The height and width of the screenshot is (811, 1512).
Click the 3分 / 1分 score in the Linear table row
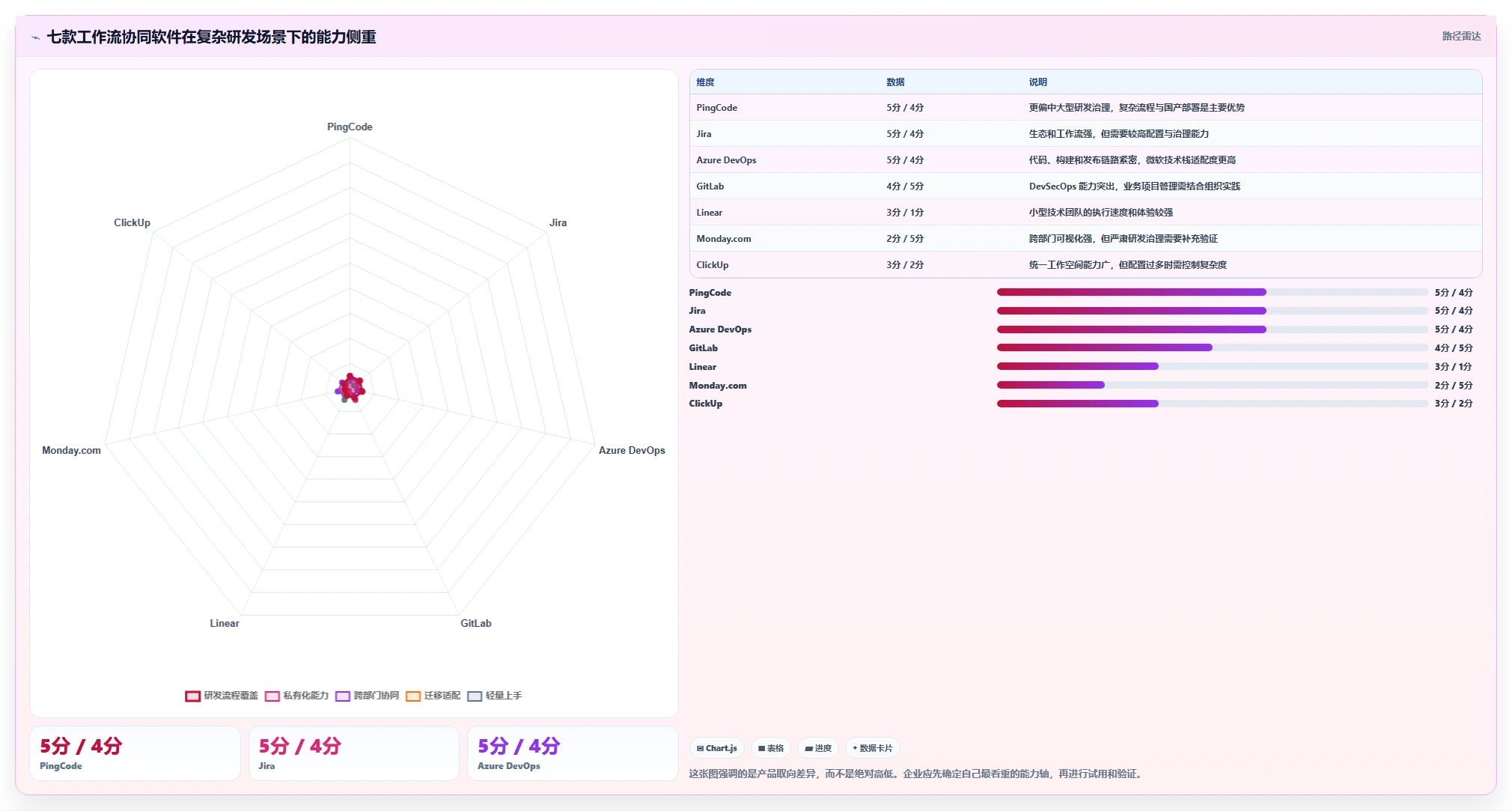point(905,213)
